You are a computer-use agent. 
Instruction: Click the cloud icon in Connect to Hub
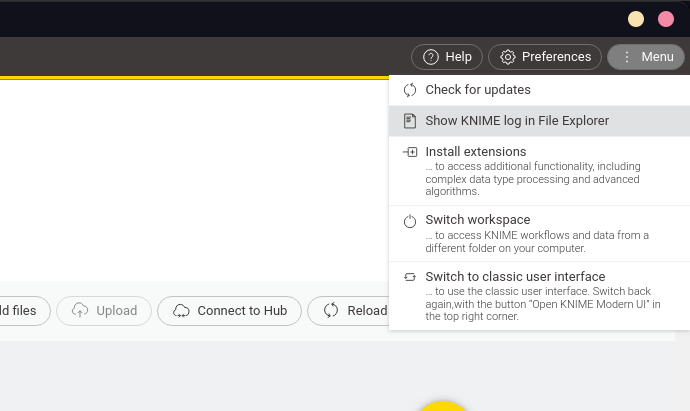tap(181, 311)
